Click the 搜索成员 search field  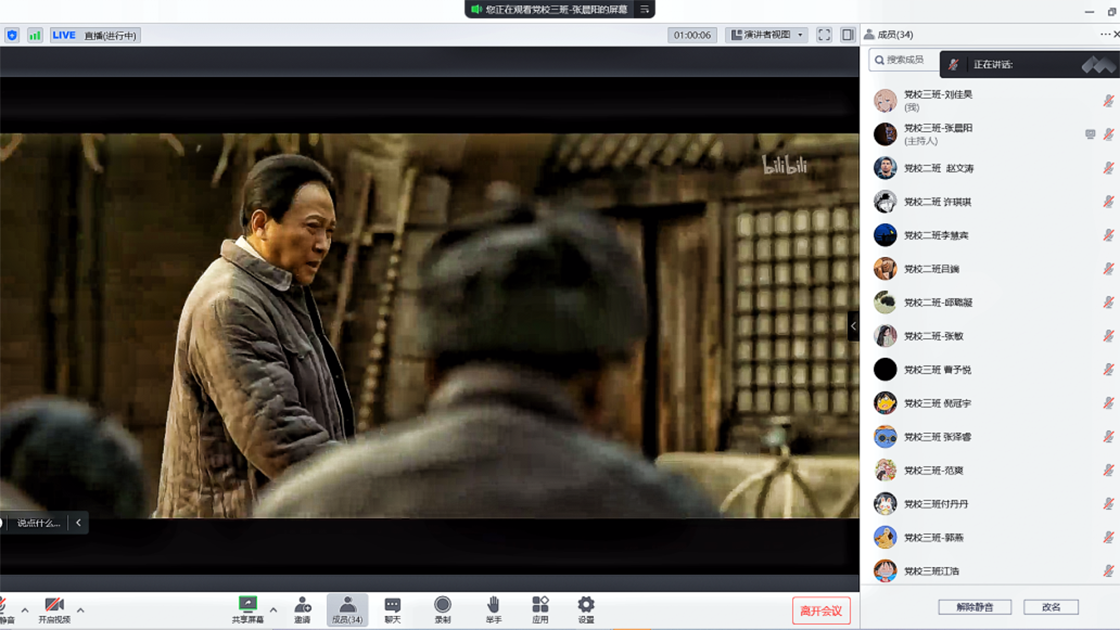click(x=904, y=60)
